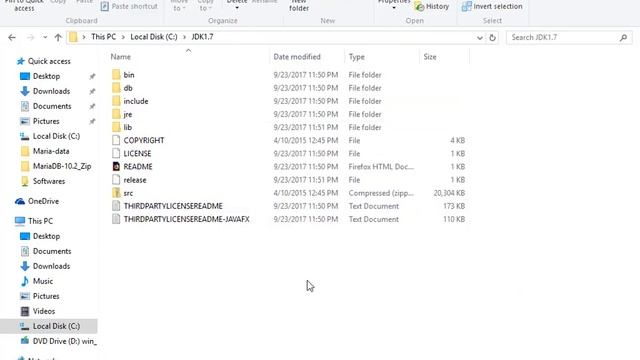Sort by Date modified column header
The width and height of the screenshot is (640, 360).
(x=297, y=57)
